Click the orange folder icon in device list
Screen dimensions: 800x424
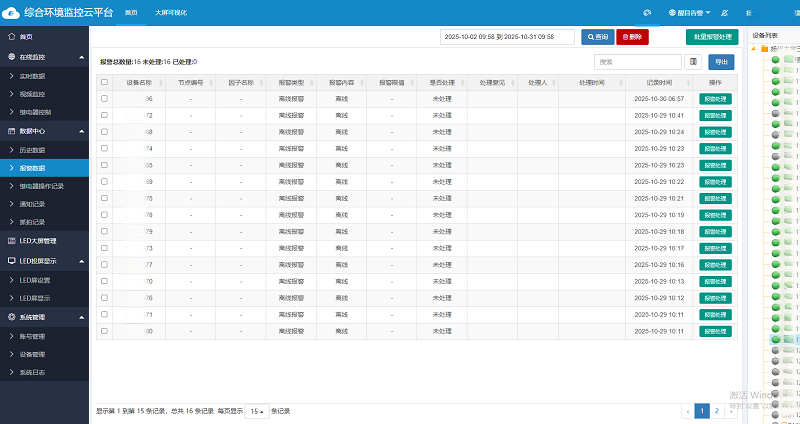point(764,48)
